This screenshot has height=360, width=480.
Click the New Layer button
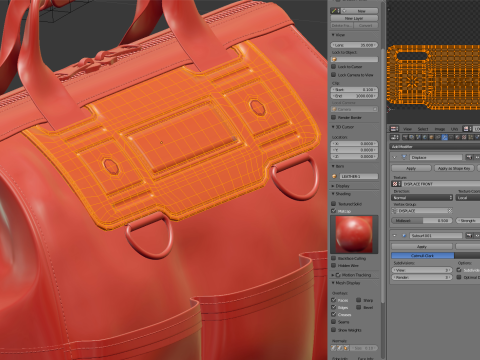(x=354, y=18)
